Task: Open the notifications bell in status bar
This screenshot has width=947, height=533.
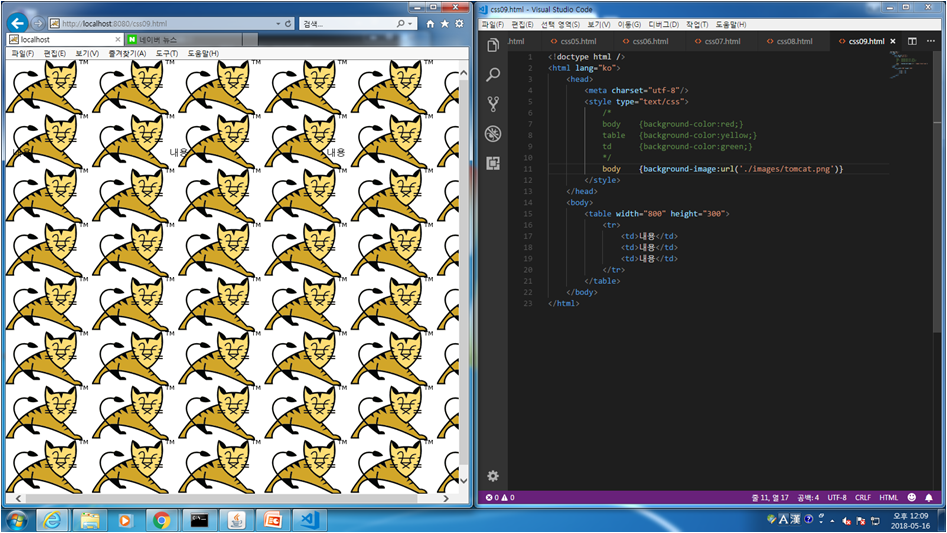Action: point(929,497)
